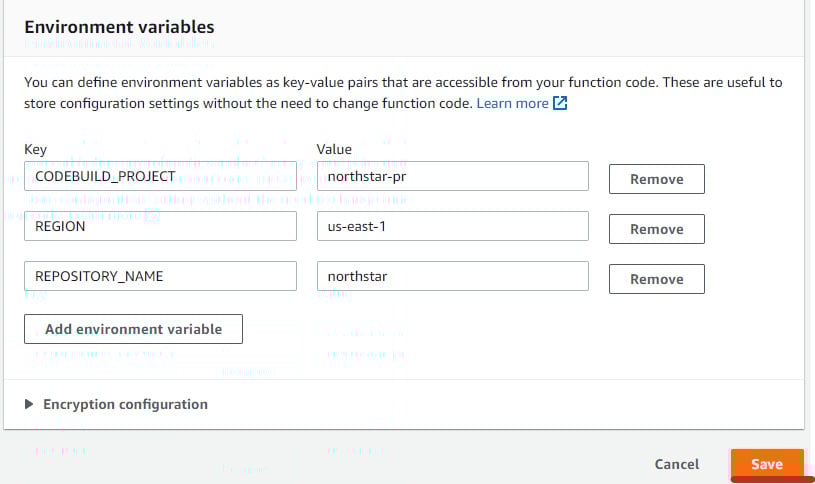
Task: Save the environment variables
Action: point(767,464)
